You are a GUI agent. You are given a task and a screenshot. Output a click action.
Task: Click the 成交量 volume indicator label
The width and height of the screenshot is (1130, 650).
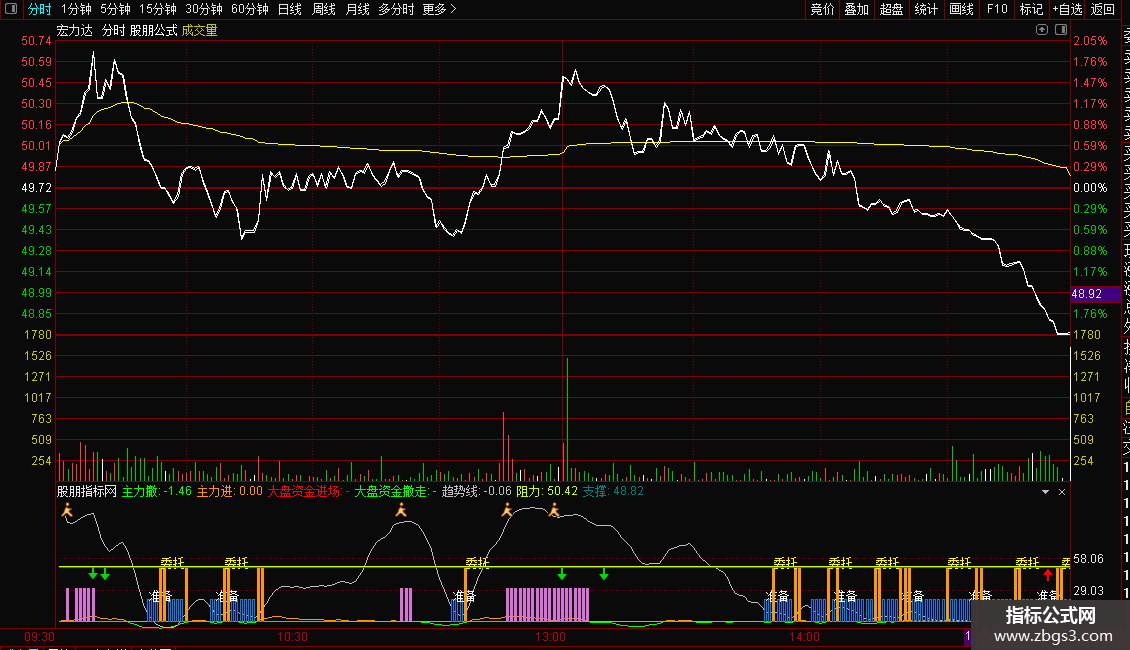pos(199,30)
